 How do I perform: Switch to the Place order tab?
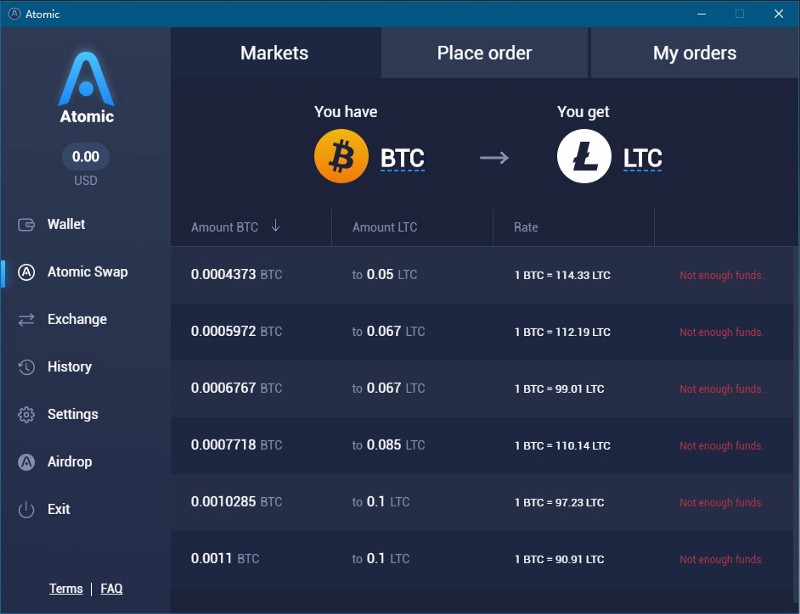click(x=484, y=53)
